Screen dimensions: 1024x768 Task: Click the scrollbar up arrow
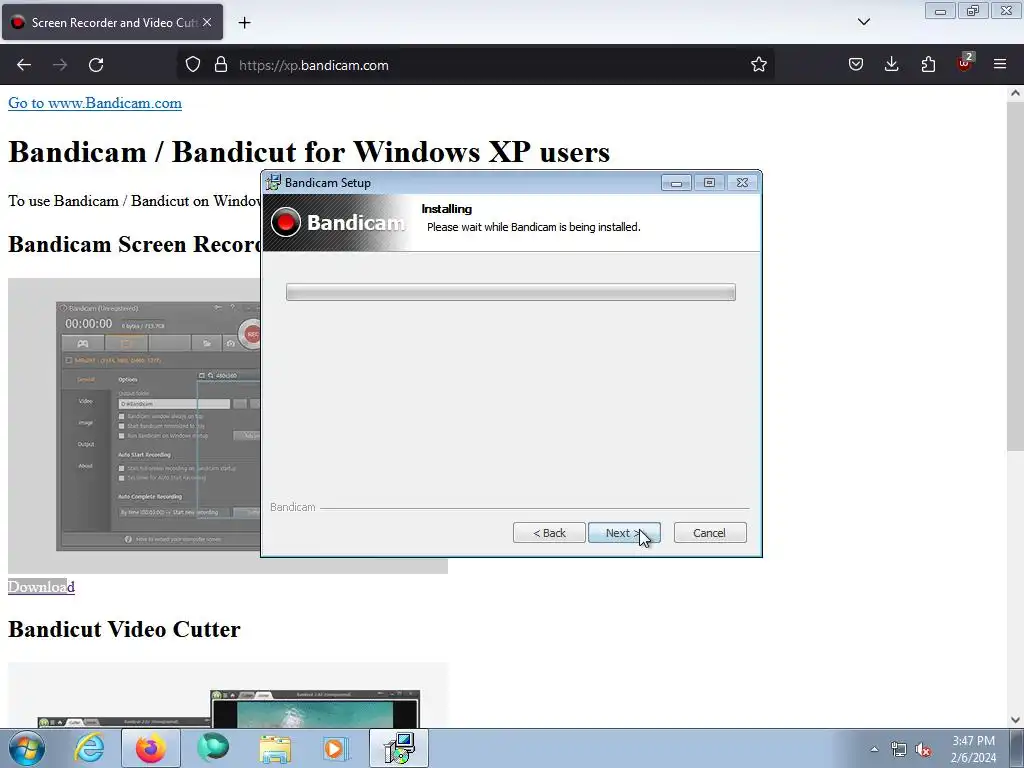pos(1015,93)
